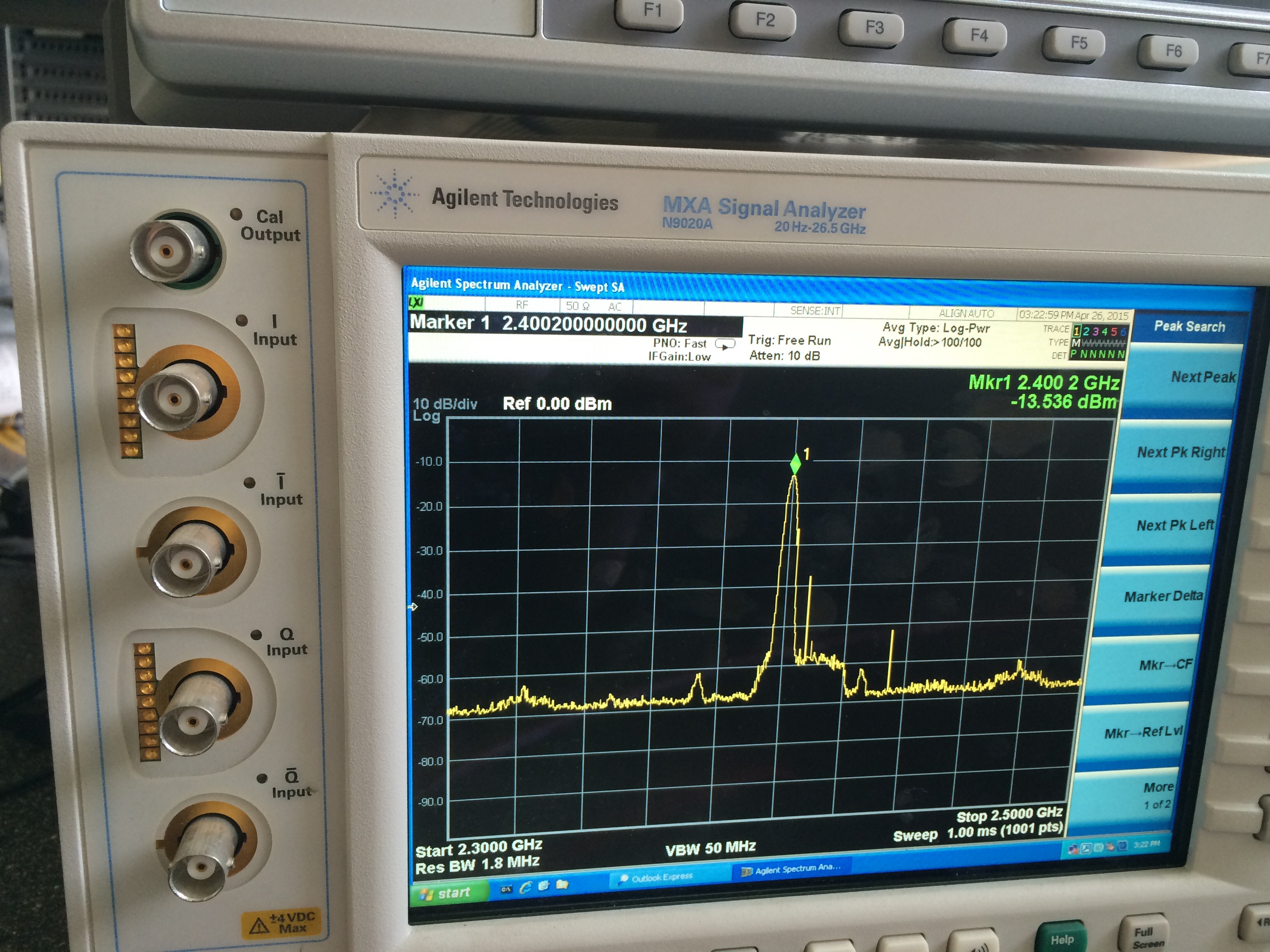Click marker 1 diamond on trace peak

click(x=795, y=464)
